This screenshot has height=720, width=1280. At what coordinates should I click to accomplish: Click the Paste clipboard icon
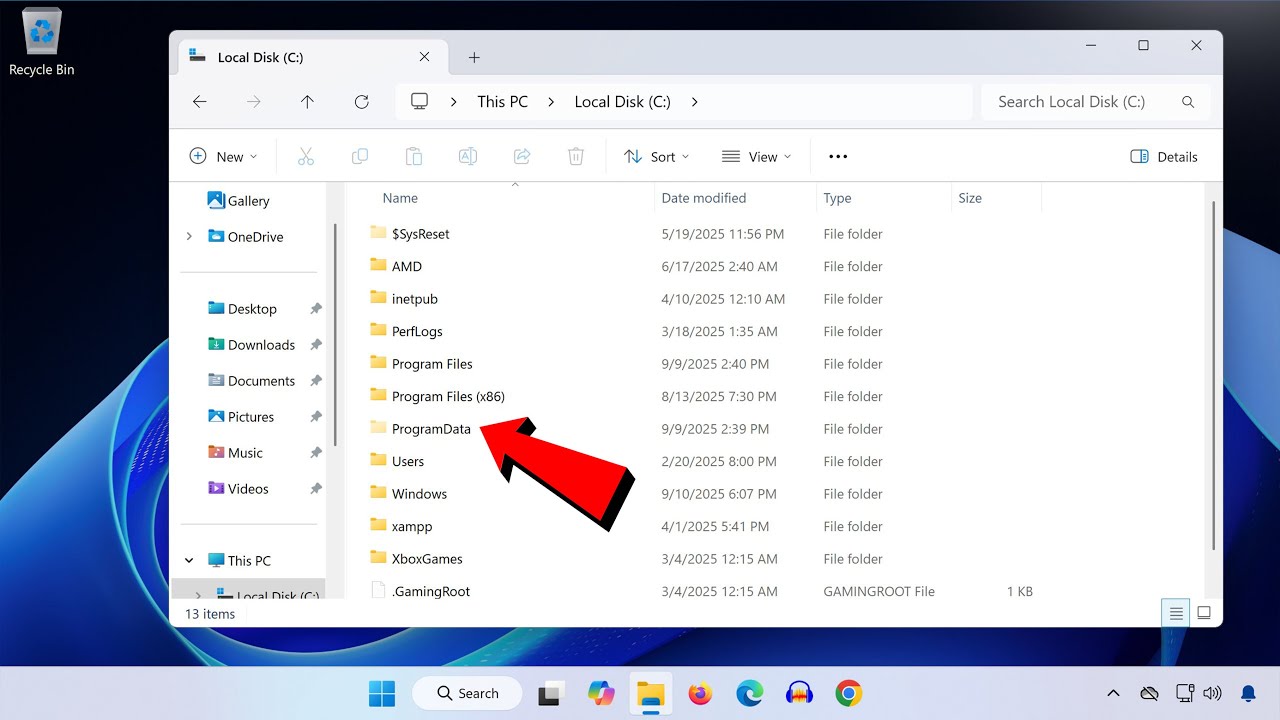click(x=414, y=157)
